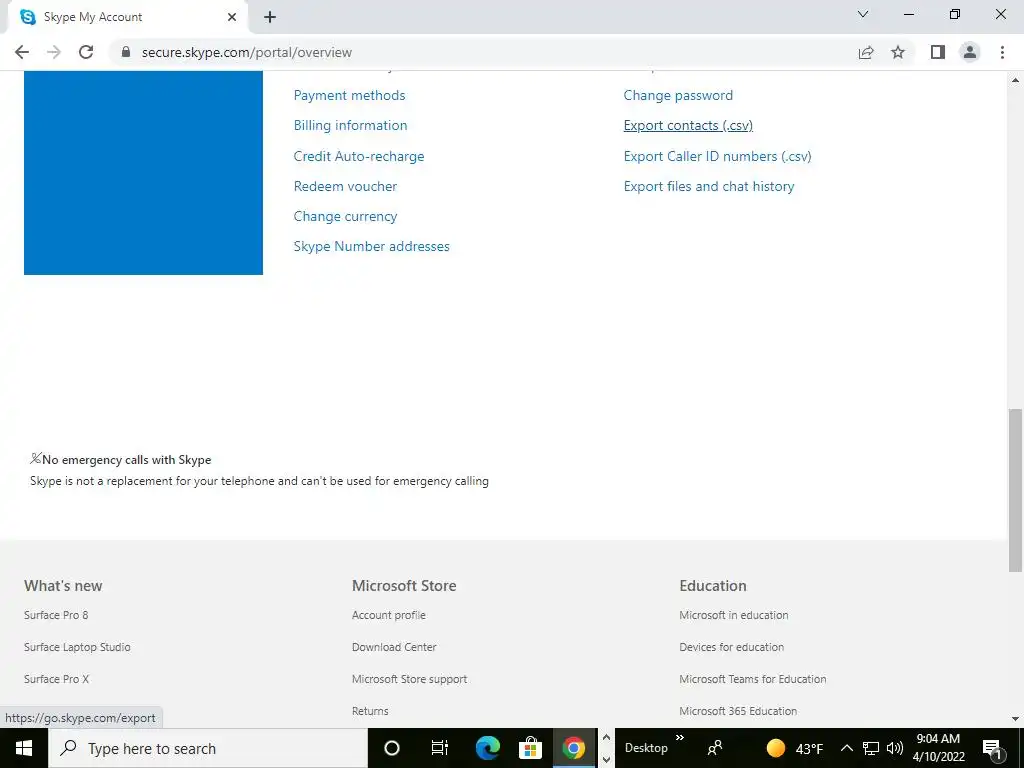Open Chrome three-dot menu
The width and height of the screenshot is (1024, 768).
(x=1002, y=52)
